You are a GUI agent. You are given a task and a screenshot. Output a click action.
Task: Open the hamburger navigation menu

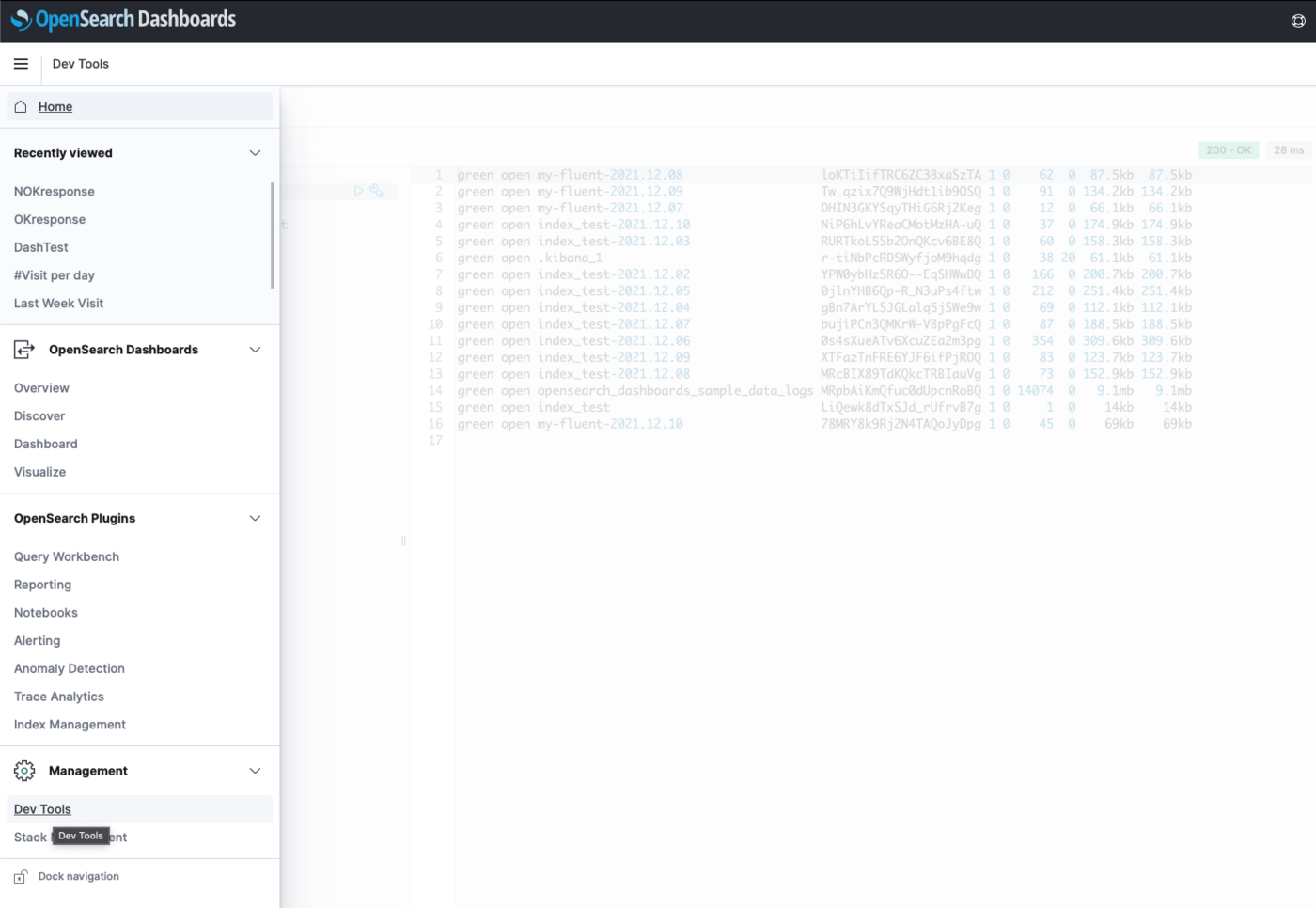[21, 64]
